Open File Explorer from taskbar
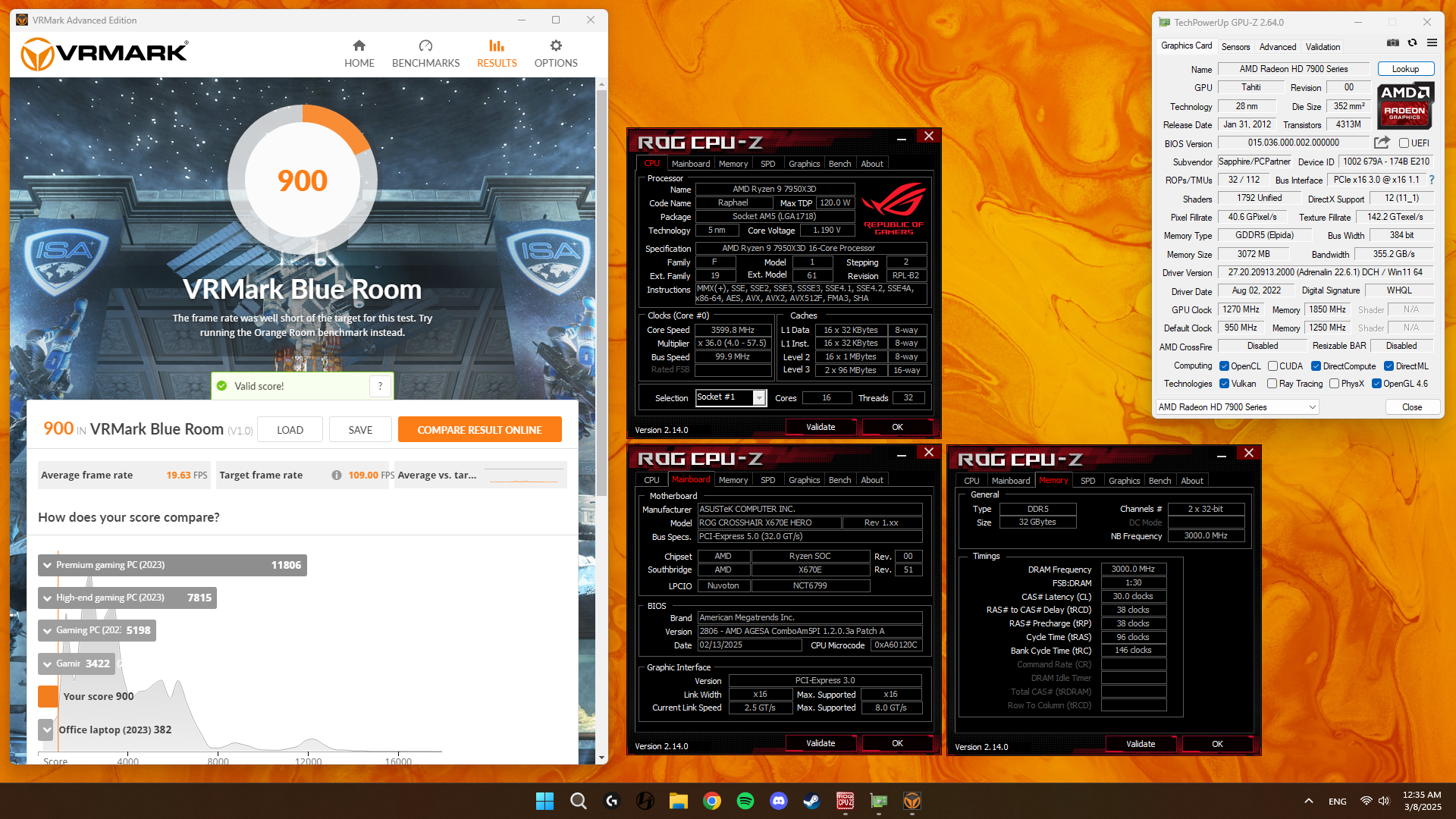 click(679, 801)
